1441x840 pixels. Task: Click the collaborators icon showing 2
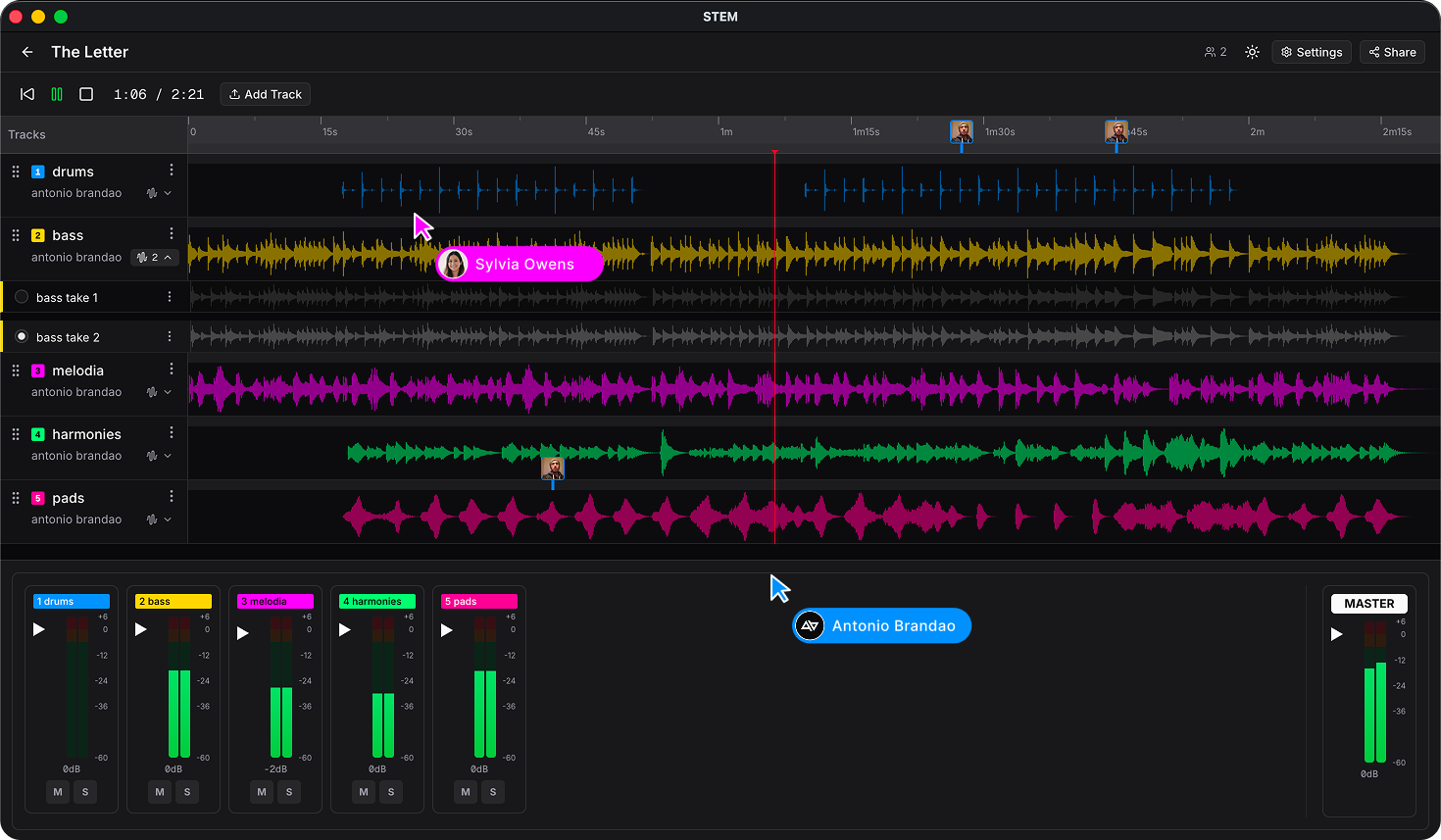click(x=1215, y=52)
